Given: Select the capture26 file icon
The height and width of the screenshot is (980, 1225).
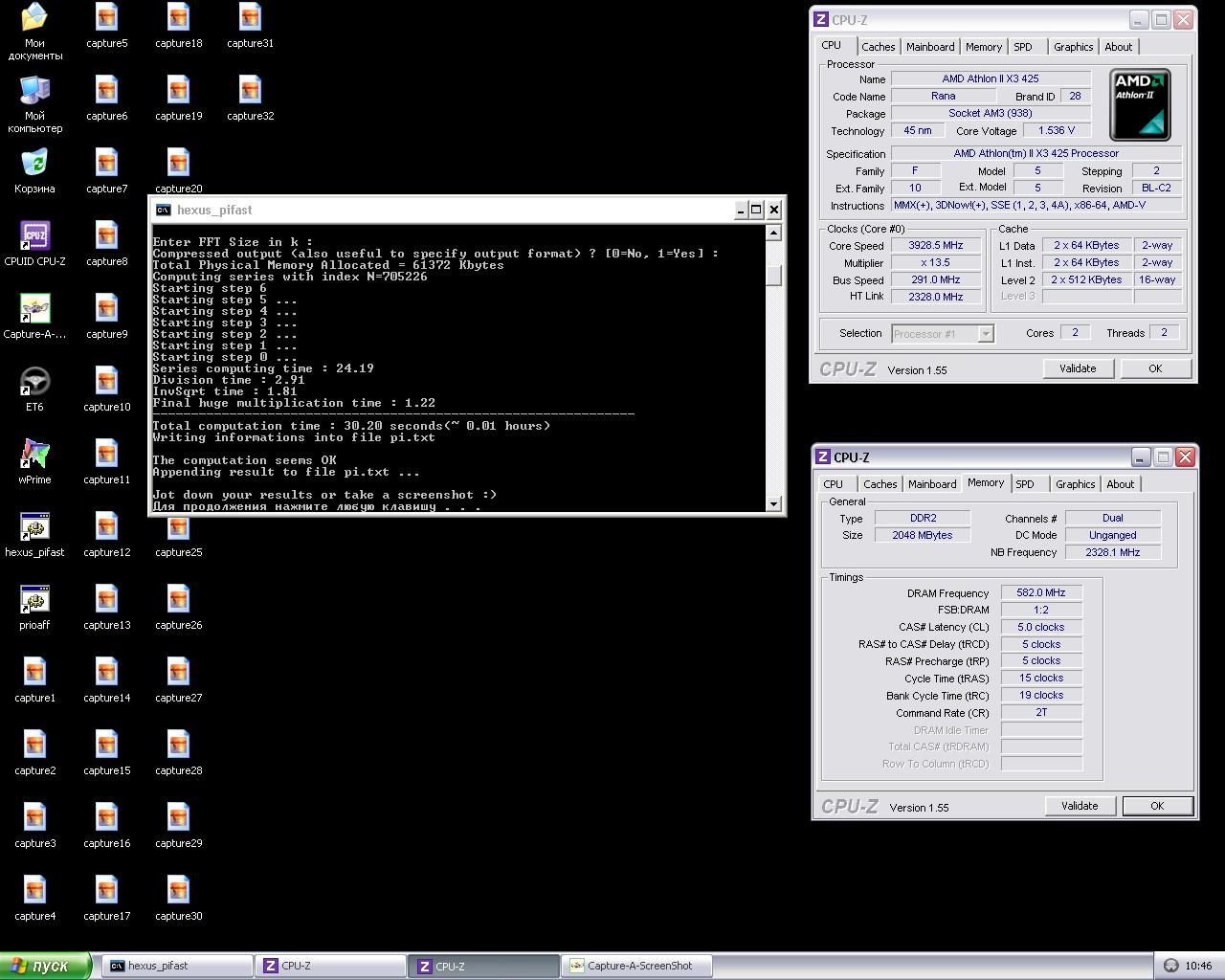Looking at the screenshot, I should coord(178,607).
